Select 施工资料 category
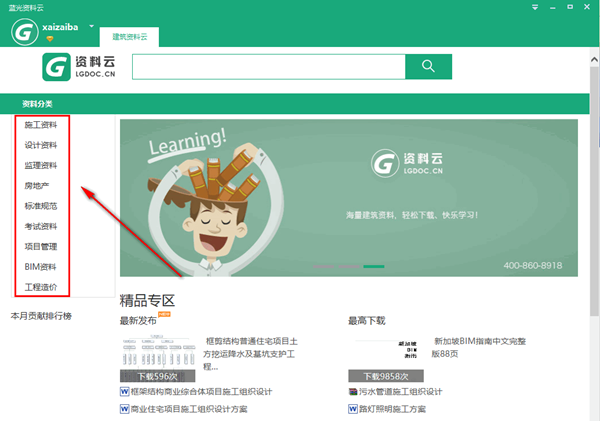 41,125
